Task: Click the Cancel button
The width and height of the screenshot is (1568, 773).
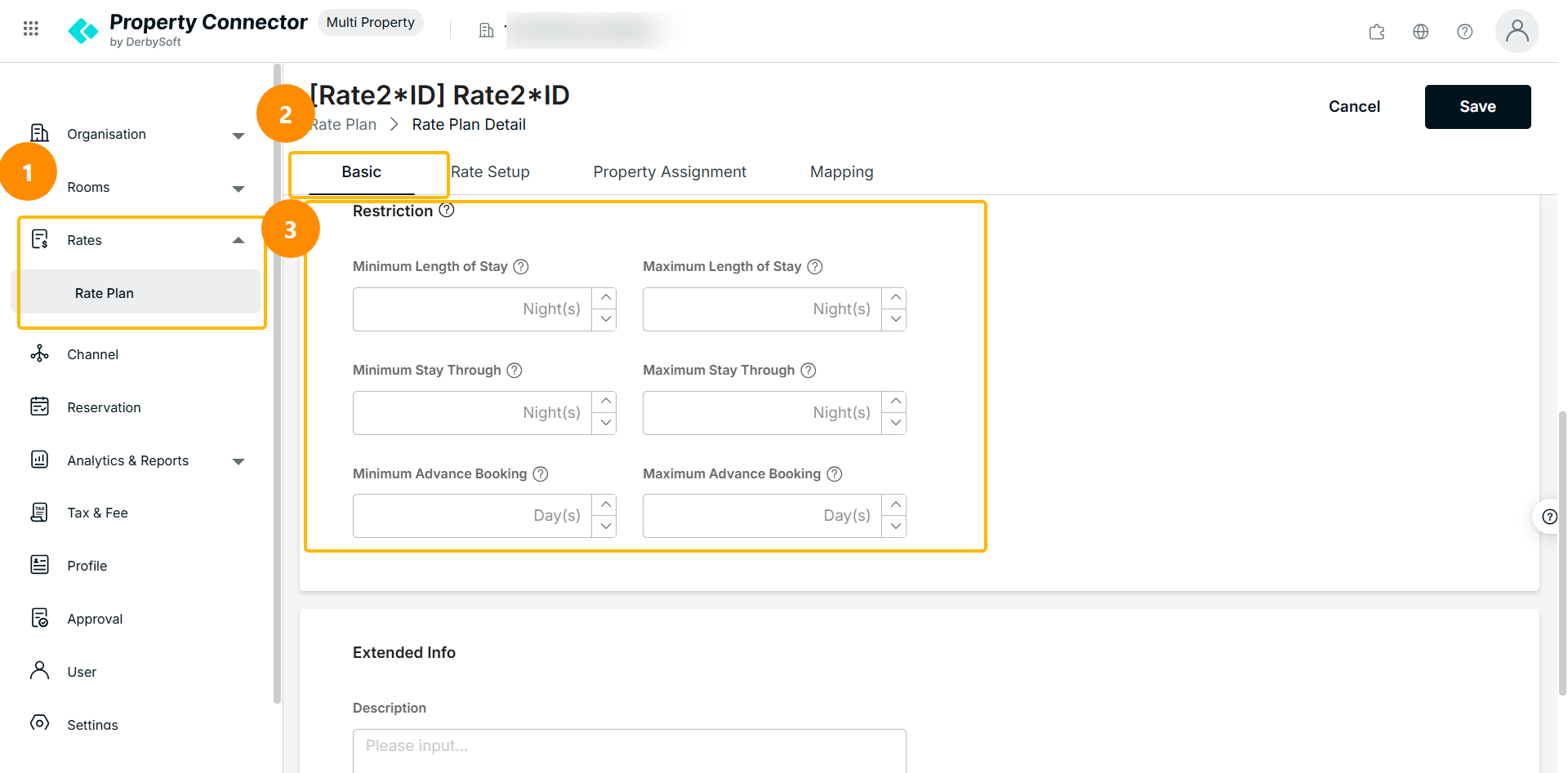Action: point(1354,107)
